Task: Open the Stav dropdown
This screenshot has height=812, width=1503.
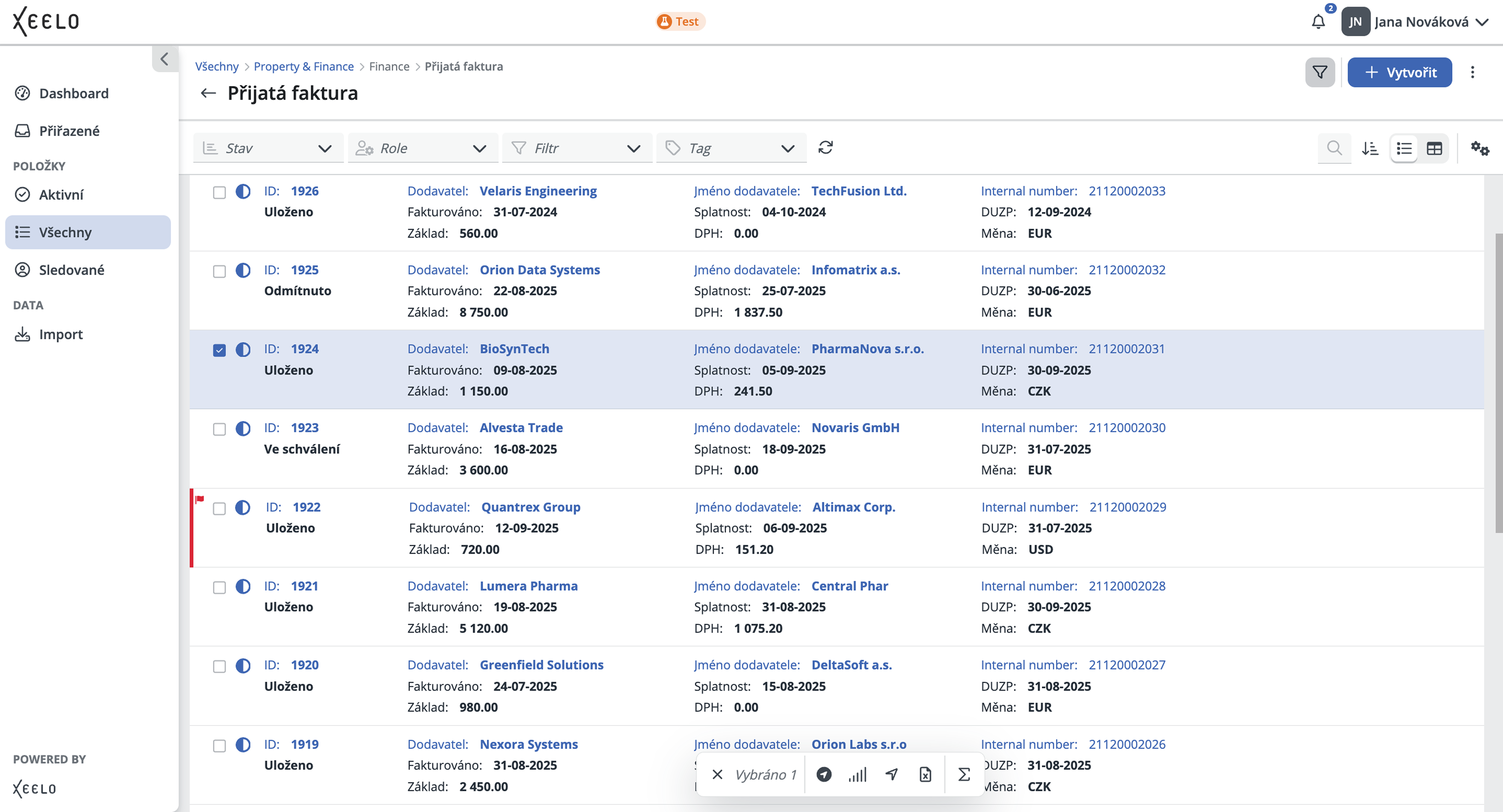Action: pyautogui.click(x=268, y=148)
